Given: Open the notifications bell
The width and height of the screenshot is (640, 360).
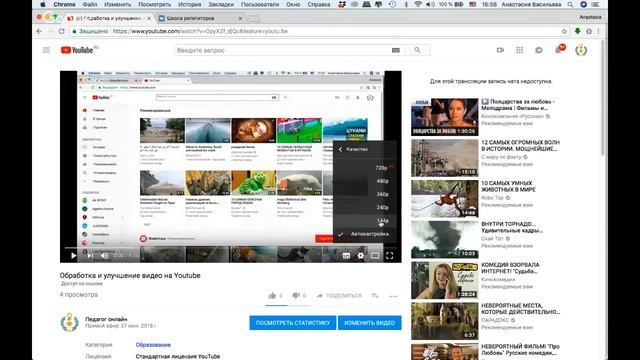Looking at the screenshot, I should (x=558, y=50).
